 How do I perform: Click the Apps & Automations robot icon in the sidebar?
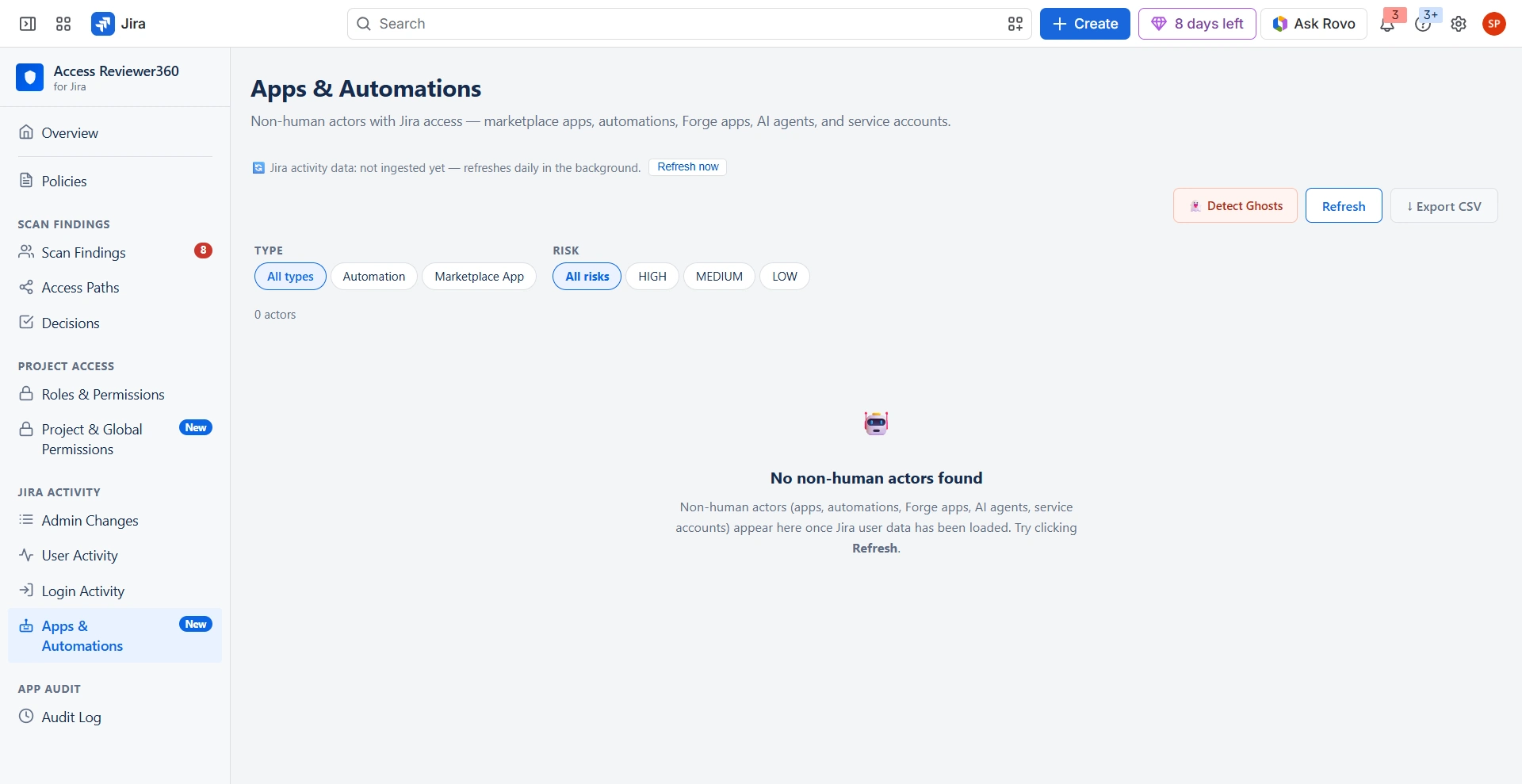(x=26, y=625)
